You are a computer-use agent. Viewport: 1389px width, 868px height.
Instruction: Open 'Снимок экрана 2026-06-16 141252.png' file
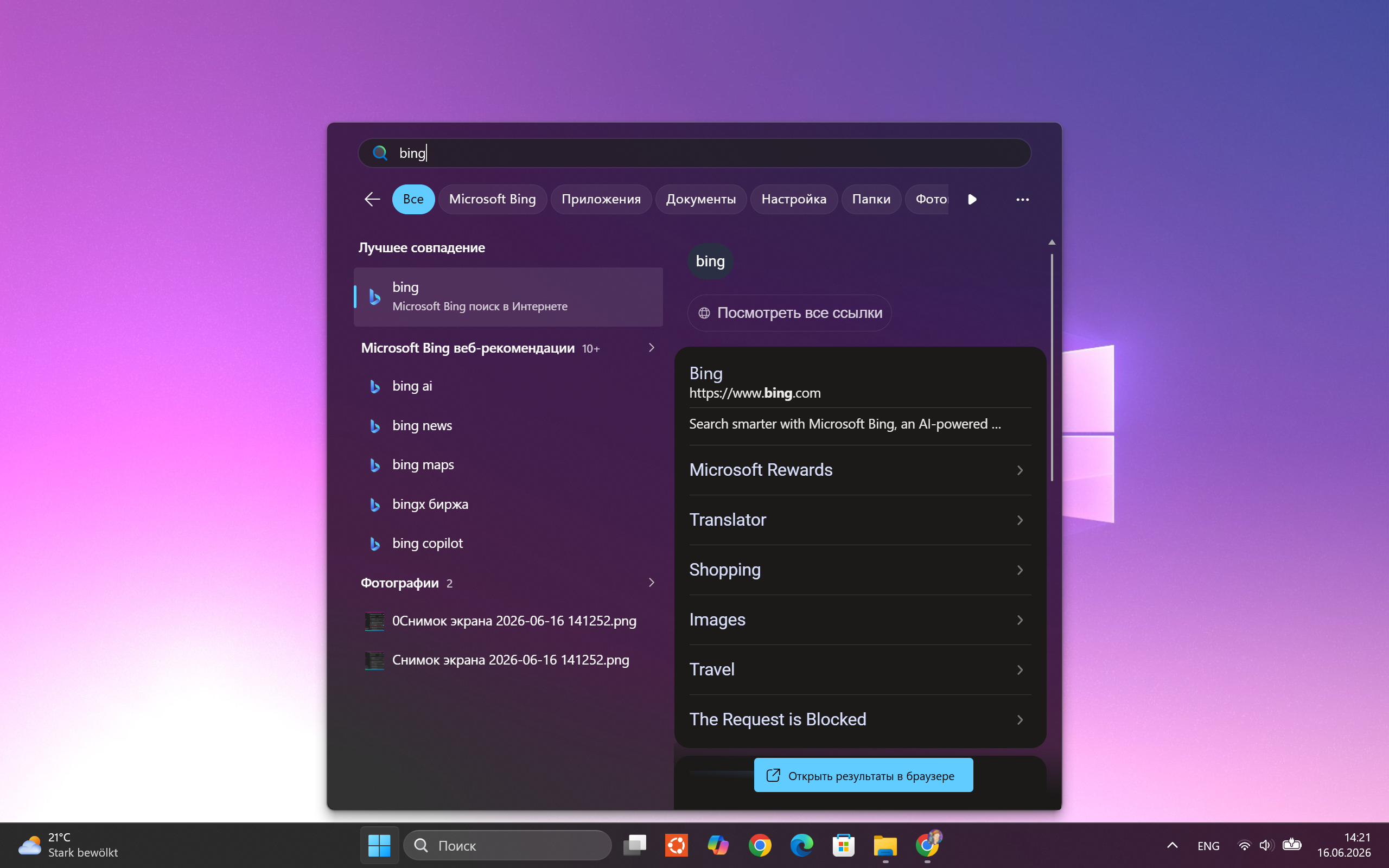[508, 660]
